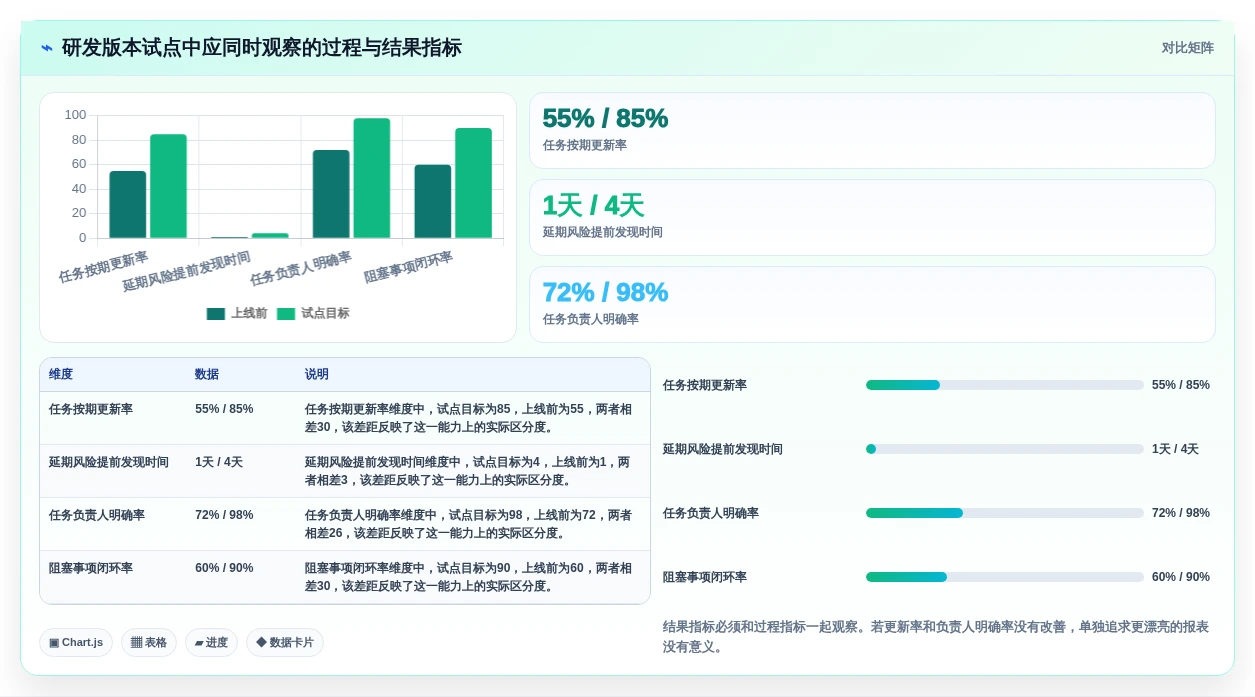The height and width of the screenshot is (697, 1255).
Task: Click 试点目标 bar for 阻塞事项闭环率 in chart
Action: click(x=473, y=183)
